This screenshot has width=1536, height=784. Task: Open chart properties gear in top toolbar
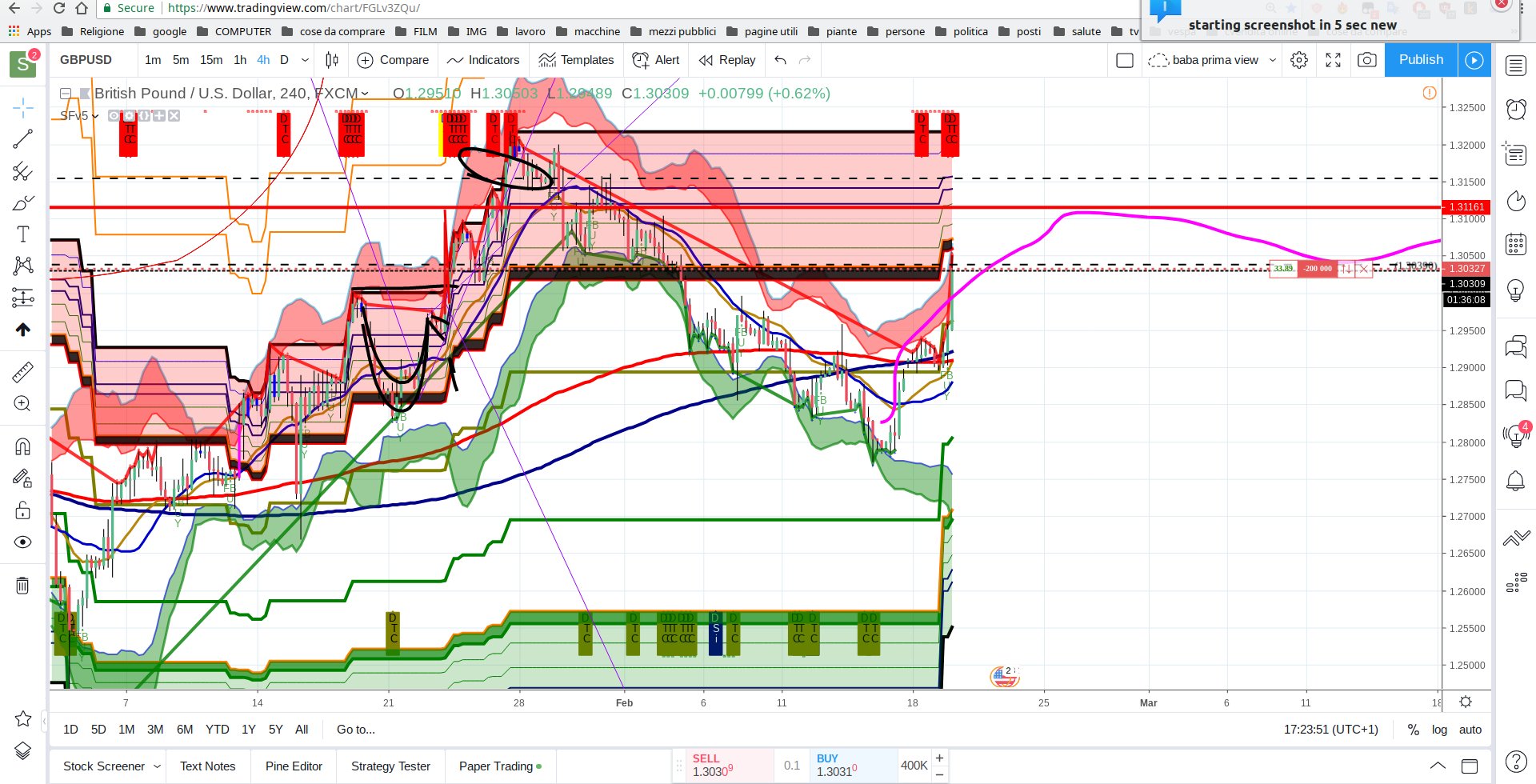click(x=1299, y=60)
